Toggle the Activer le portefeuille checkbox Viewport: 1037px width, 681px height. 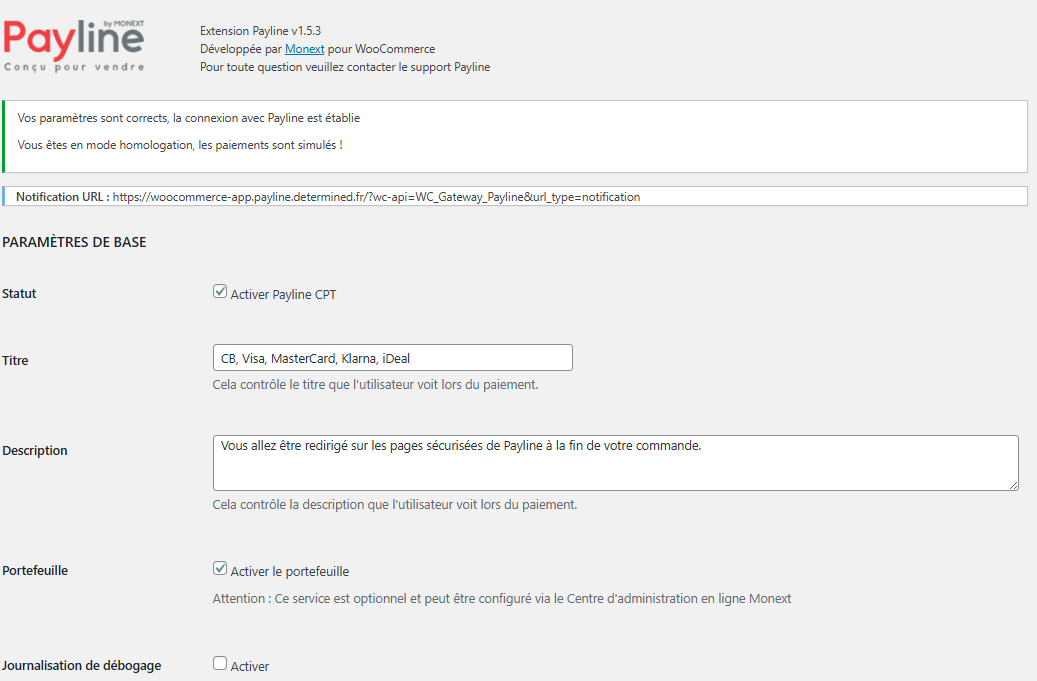click(x=220, y=568)
